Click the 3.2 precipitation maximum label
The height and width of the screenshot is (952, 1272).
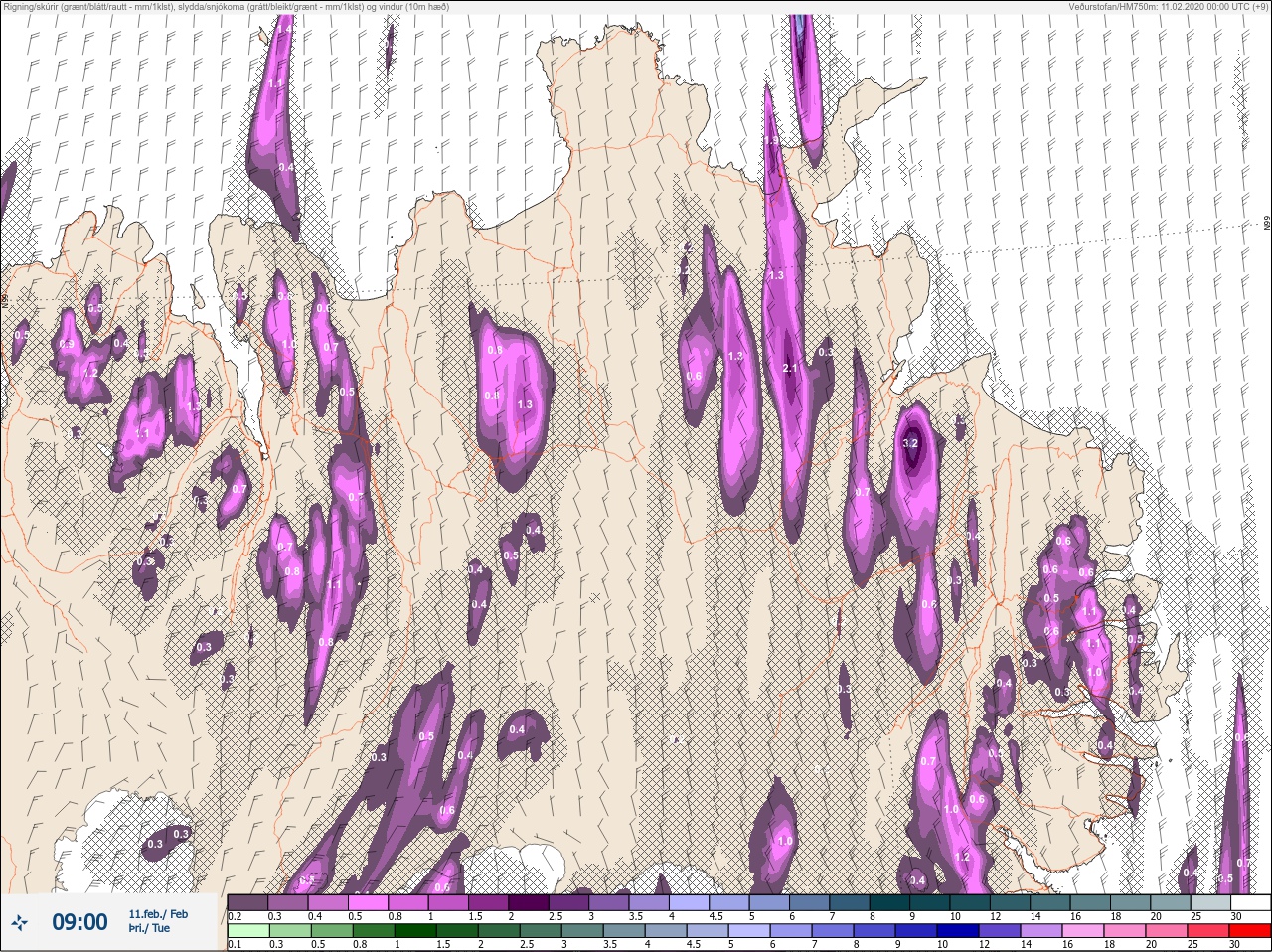910,444
